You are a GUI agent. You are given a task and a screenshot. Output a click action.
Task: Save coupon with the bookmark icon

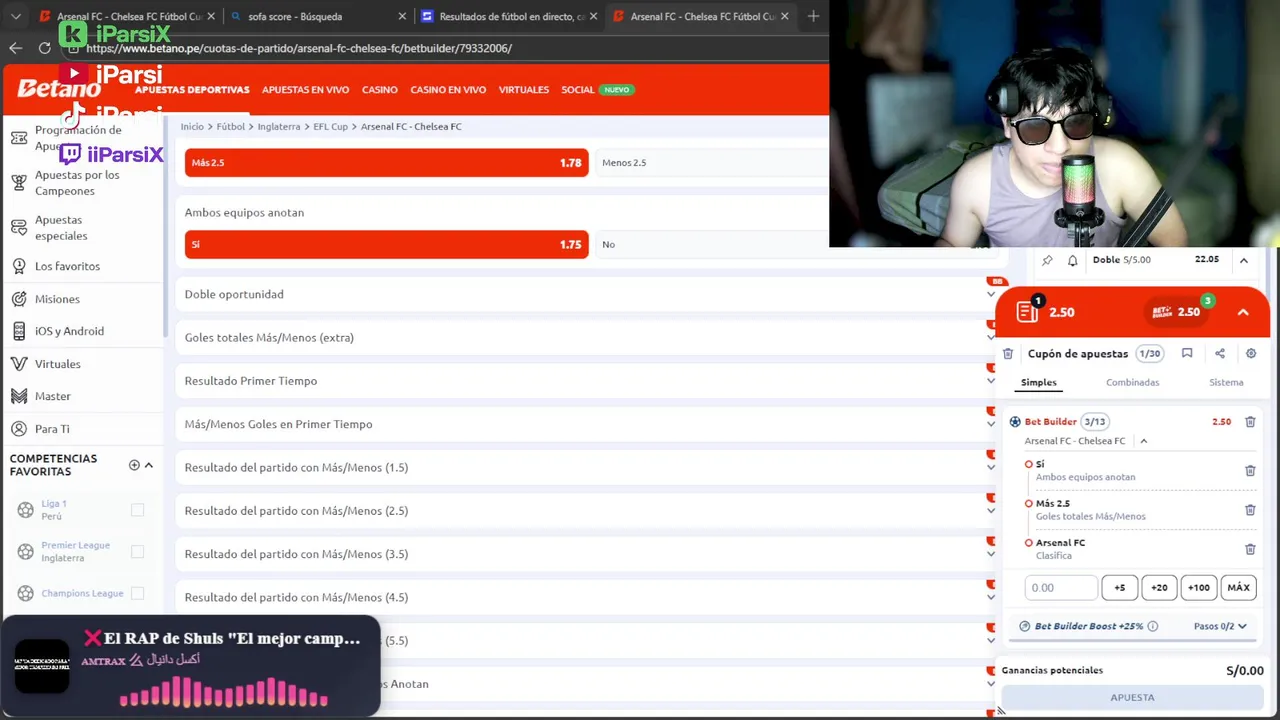(x=1187, y=353)
